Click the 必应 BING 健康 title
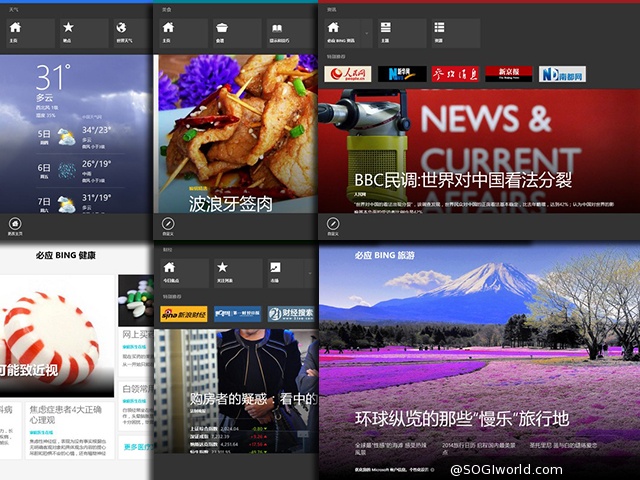This screenshot has height=480, width=640. [x=65, y=256]
